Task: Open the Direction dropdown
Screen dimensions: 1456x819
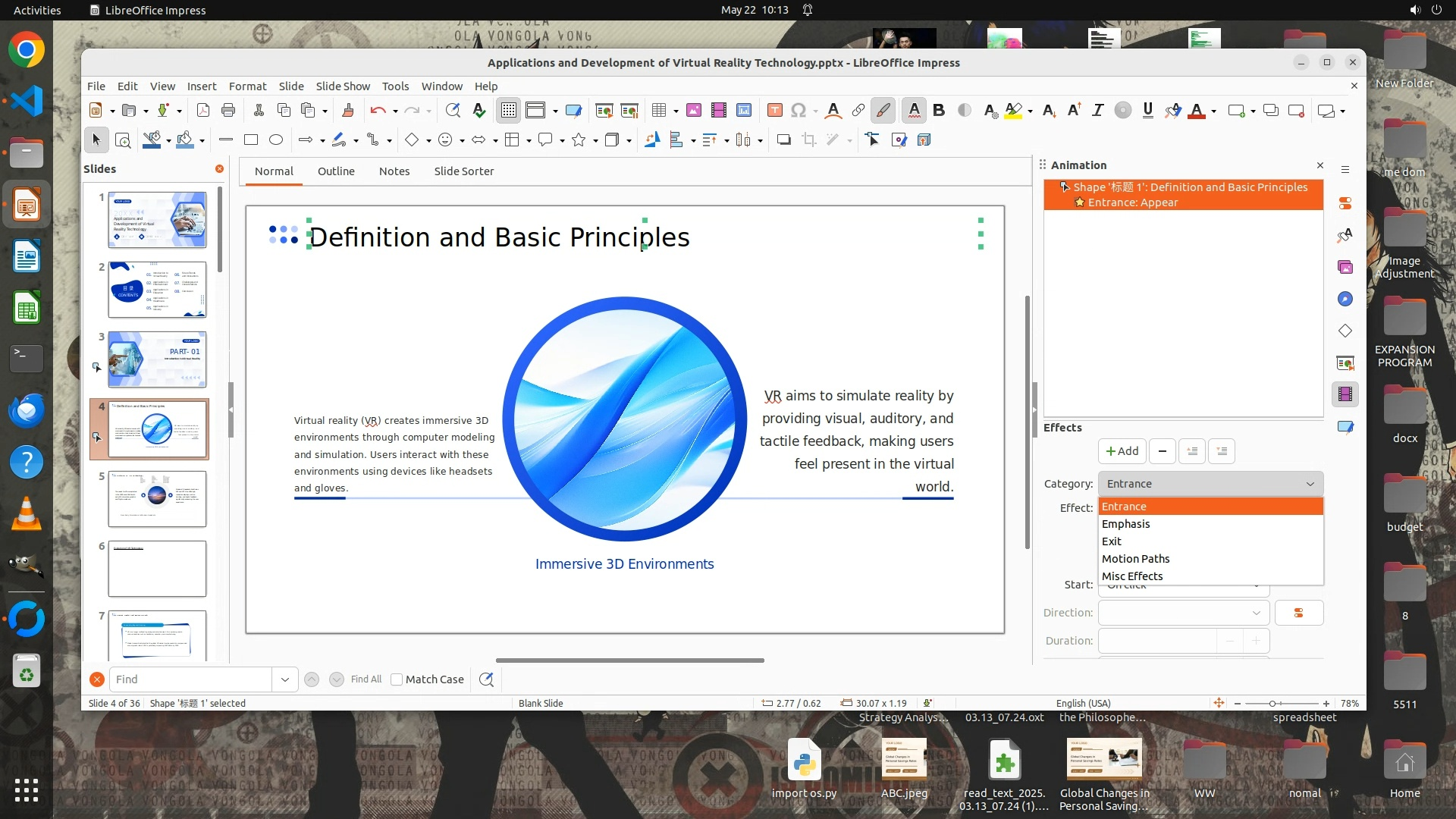Action: [x=1183, y=613]
